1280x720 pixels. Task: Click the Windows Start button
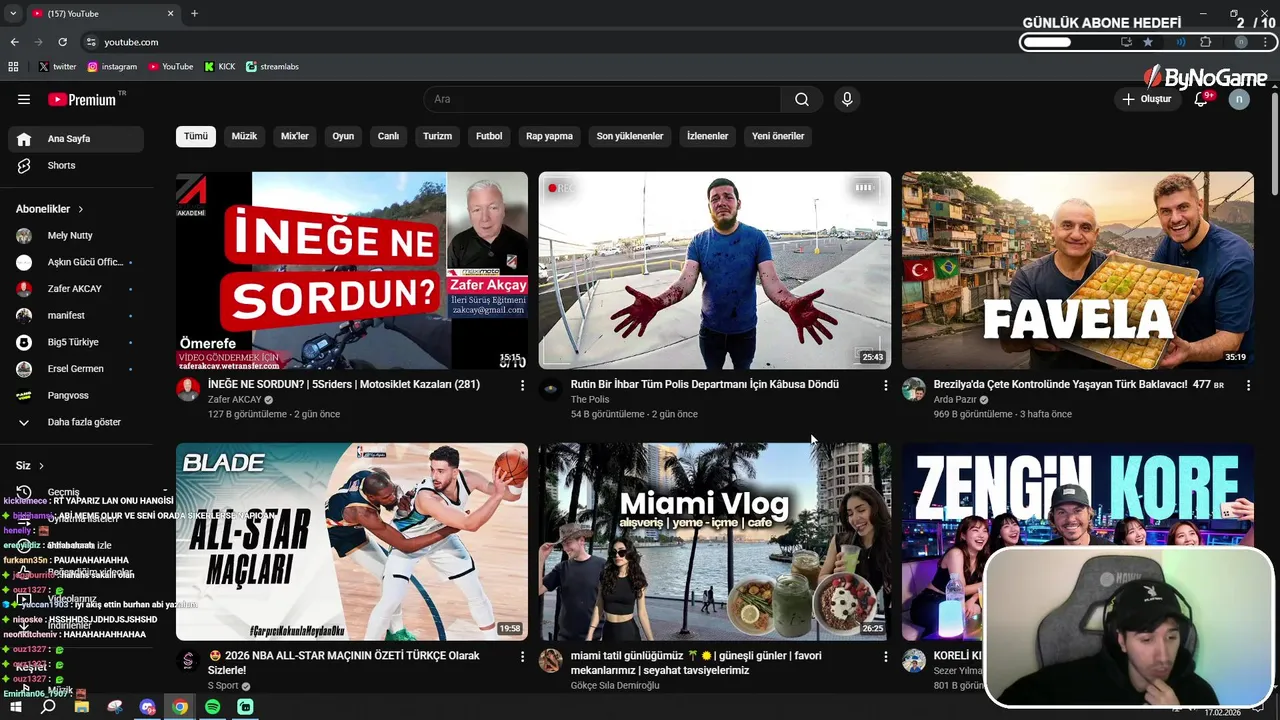click(15, 707)
